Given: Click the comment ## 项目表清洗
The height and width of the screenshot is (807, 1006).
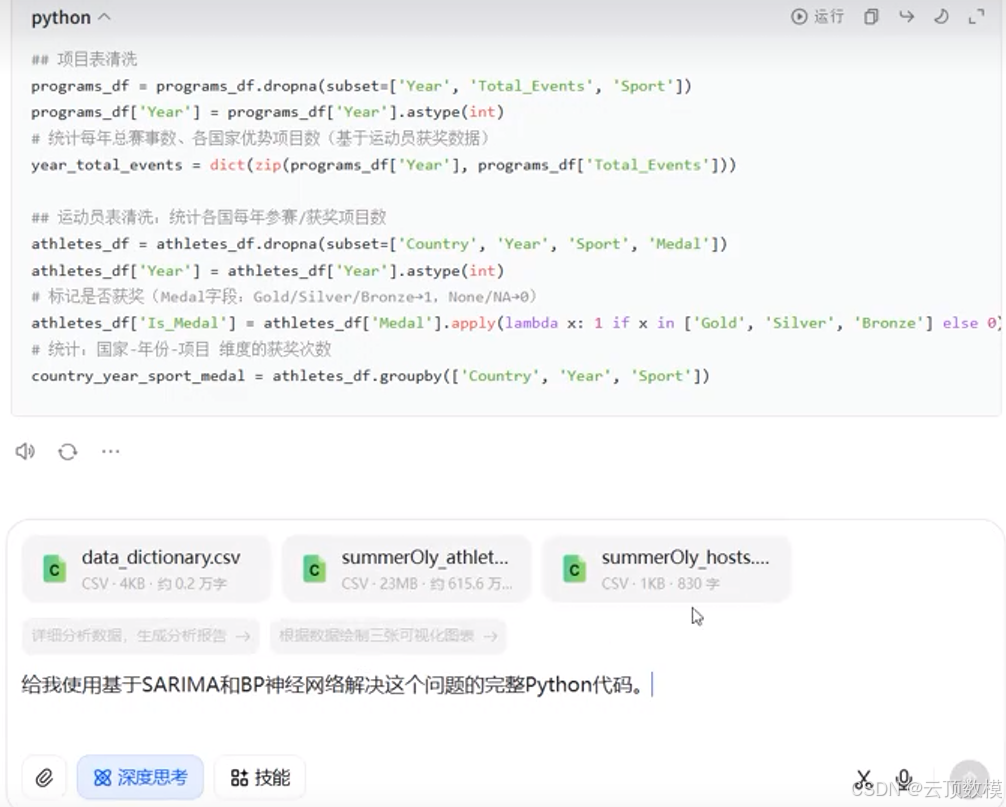Looking at the screenshot, I should tap(84, 60).
